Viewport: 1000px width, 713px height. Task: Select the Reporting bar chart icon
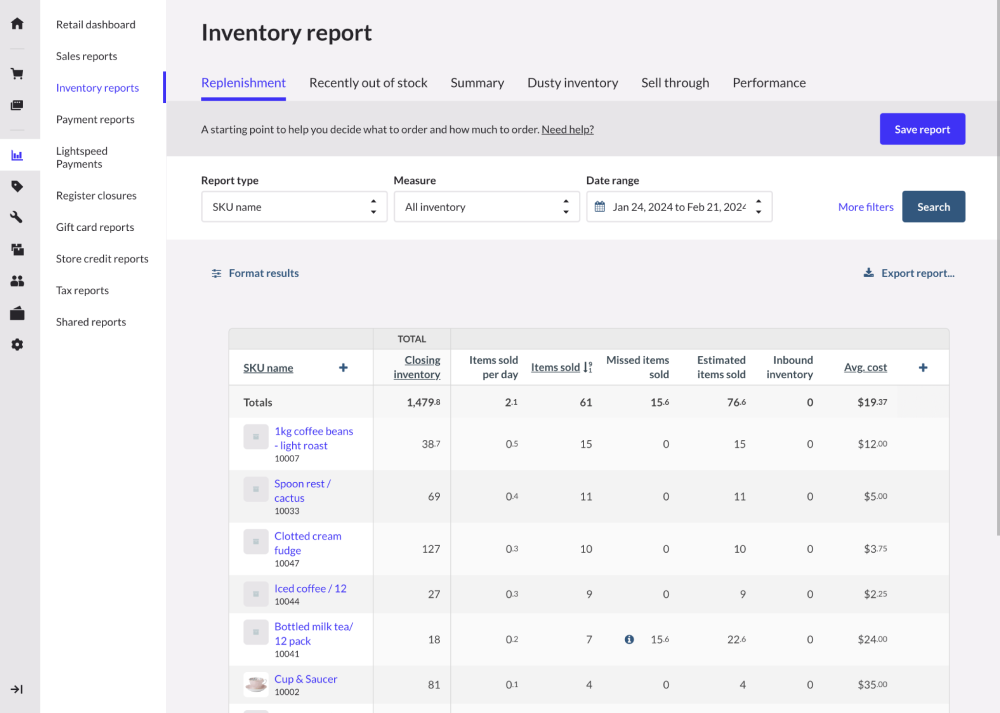(x=16, y=155)
